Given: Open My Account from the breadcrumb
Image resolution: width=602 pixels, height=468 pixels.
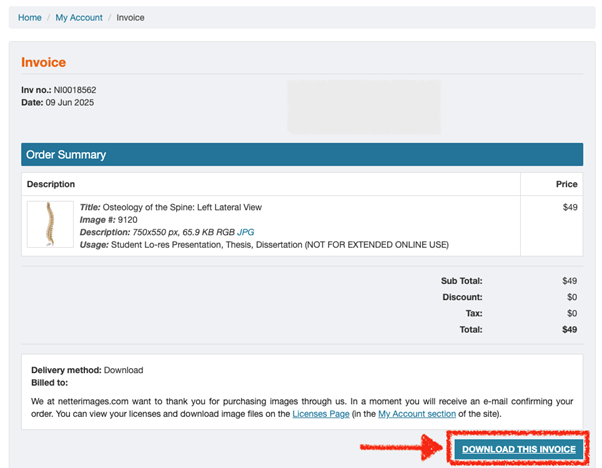Looking at the screenshot, I should (79, 18).
